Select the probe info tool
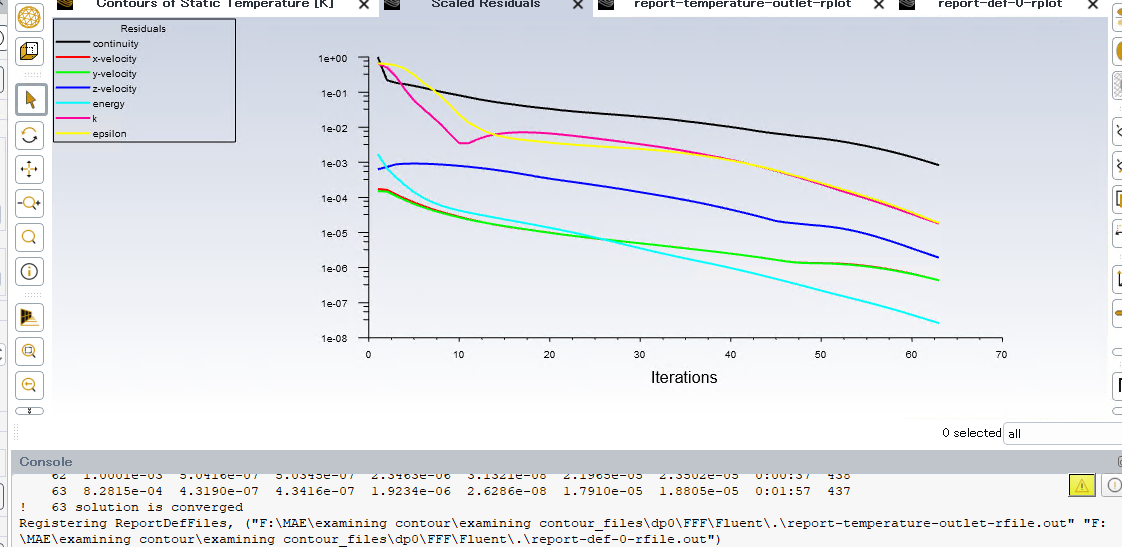 [x=29, y=271]
